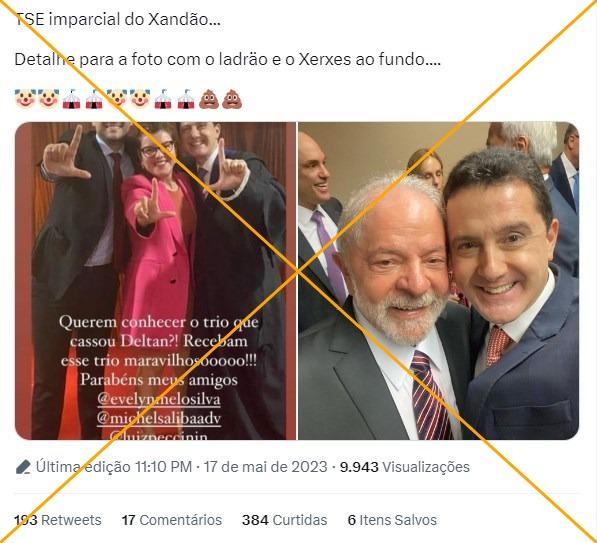The width and height of the screenshot is (597, 543).
Task: Tap the partially visible @luizpeccinin mention
Action: [159, 436]
